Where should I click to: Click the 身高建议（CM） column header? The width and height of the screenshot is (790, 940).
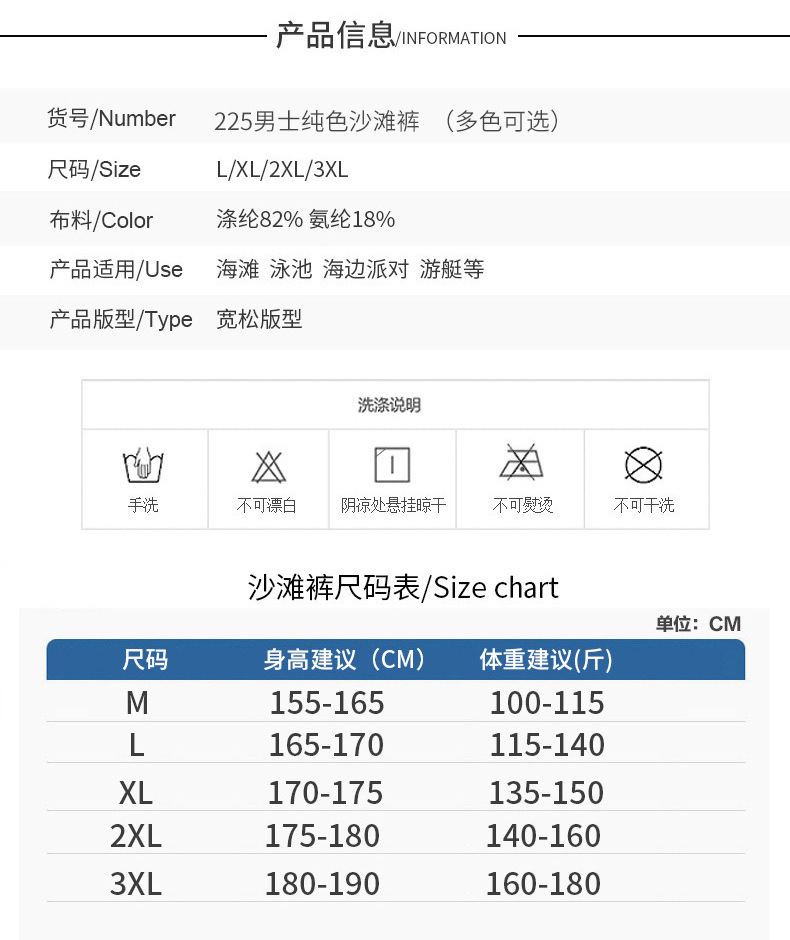[x=345, y=660]
